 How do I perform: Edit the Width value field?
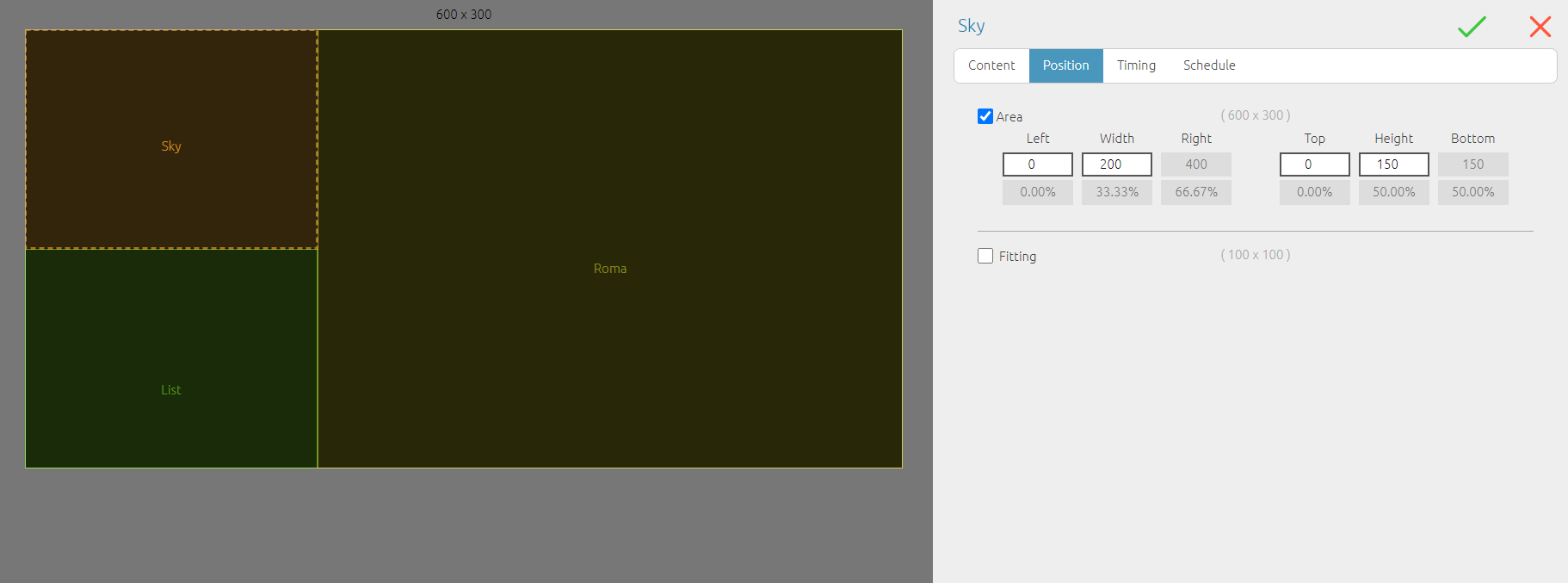click(x=1116, y=164)
